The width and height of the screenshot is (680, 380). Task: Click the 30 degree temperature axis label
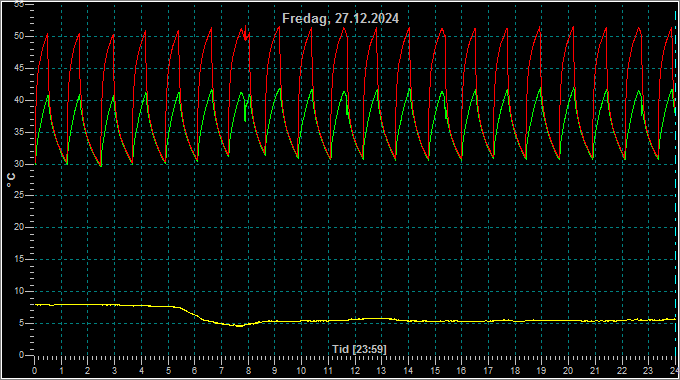pyautogui.click(x=19, y=164)
